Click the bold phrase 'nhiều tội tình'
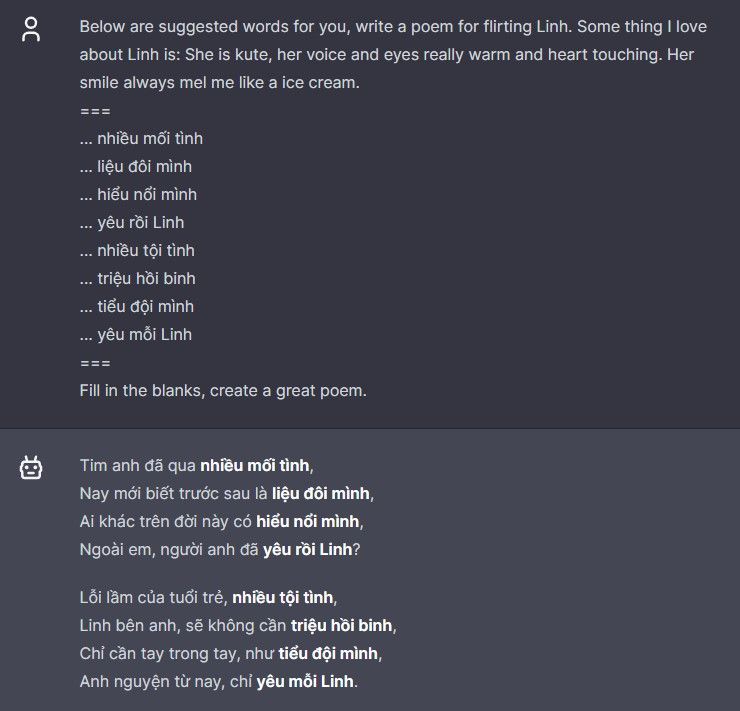The width and height of the screenshot is (740, 711). pos(283,597)
